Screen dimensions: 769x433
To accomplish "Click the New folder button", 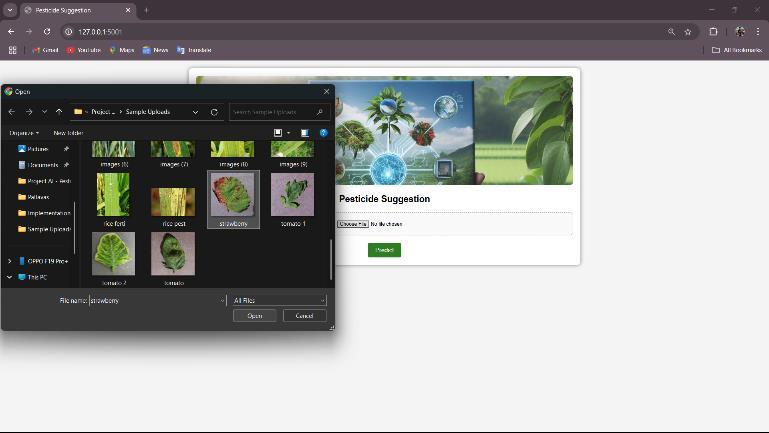I will (x=68, y=133).
